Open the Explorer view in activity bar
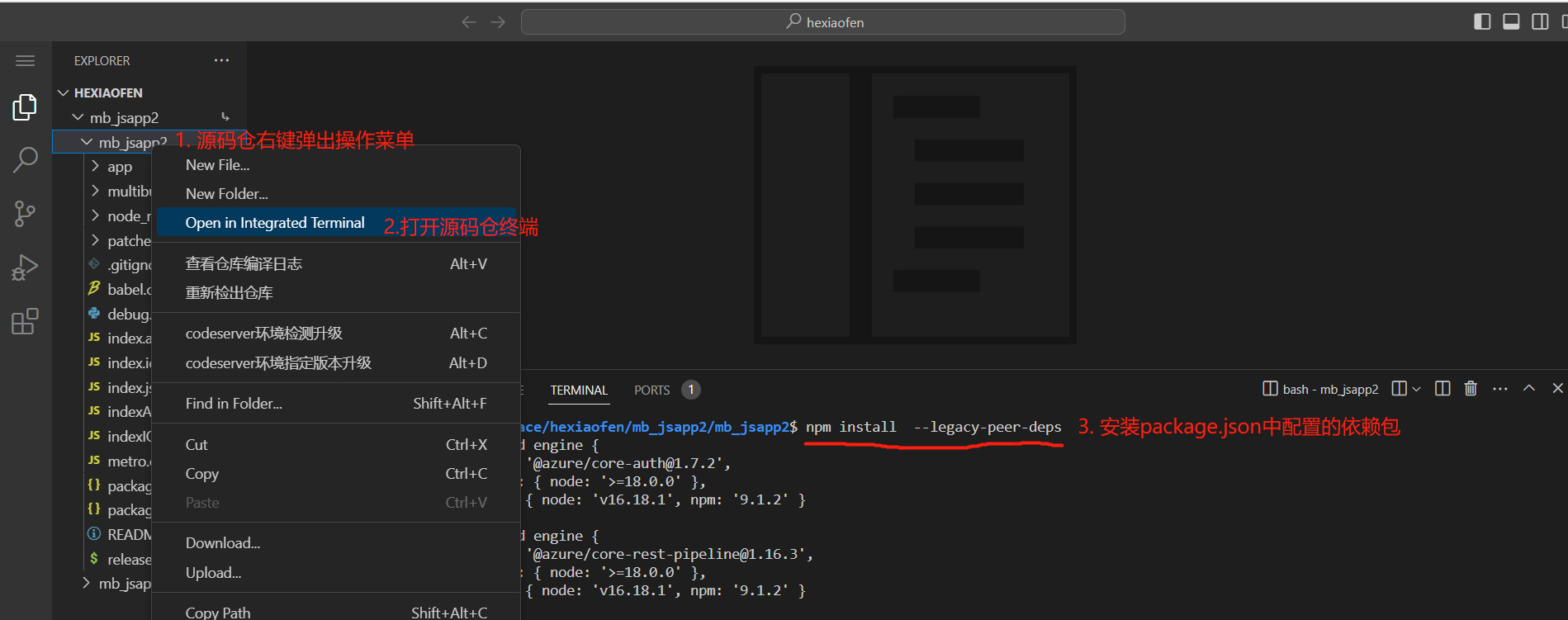This screenshot has height=620, width=1568. 25,107
